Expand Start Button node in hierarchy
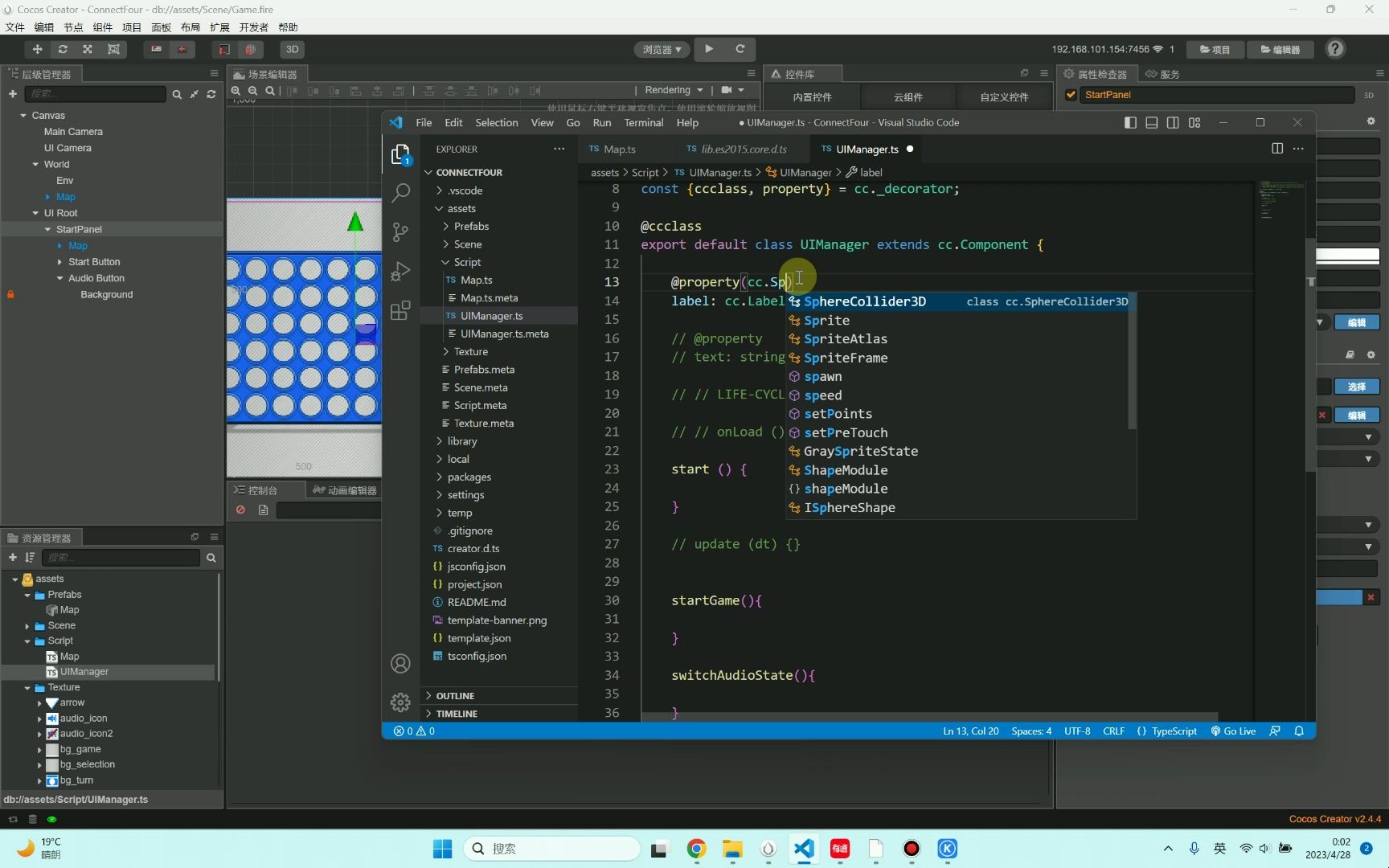Screen dimensions: 1389x868 59,262
